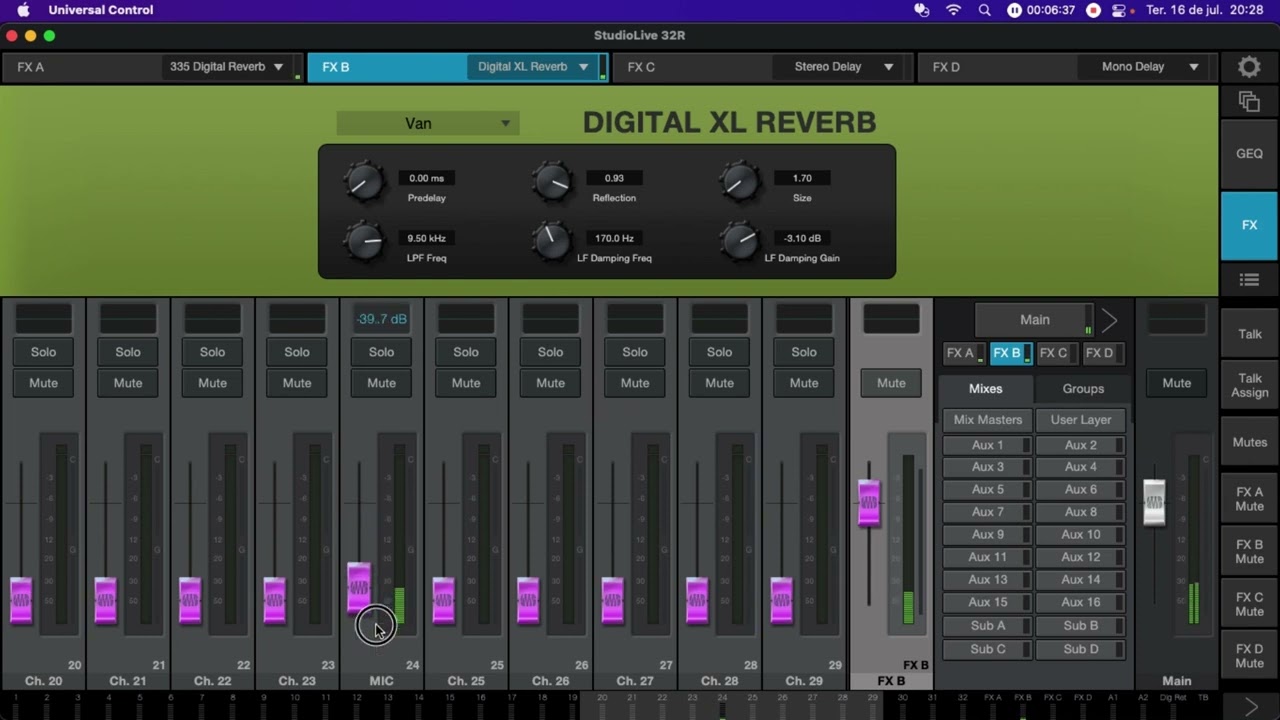1280x720 pixels.
Task: Open Control Center icon in menu bar
Action: coord(1121,10)
